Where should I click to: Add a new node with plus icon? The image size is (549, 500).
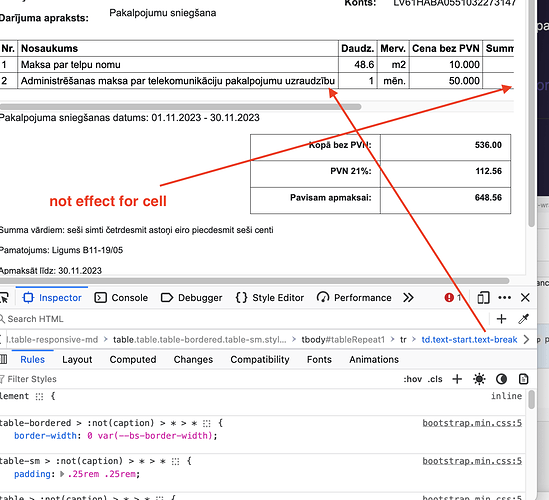(x=501, y=319)
